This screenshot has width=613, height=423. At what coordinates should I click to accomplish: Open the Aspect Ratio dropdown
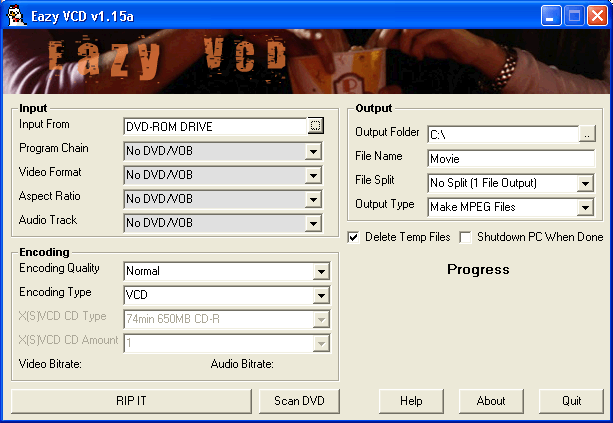pyautogui.click(x=313, y=200)
